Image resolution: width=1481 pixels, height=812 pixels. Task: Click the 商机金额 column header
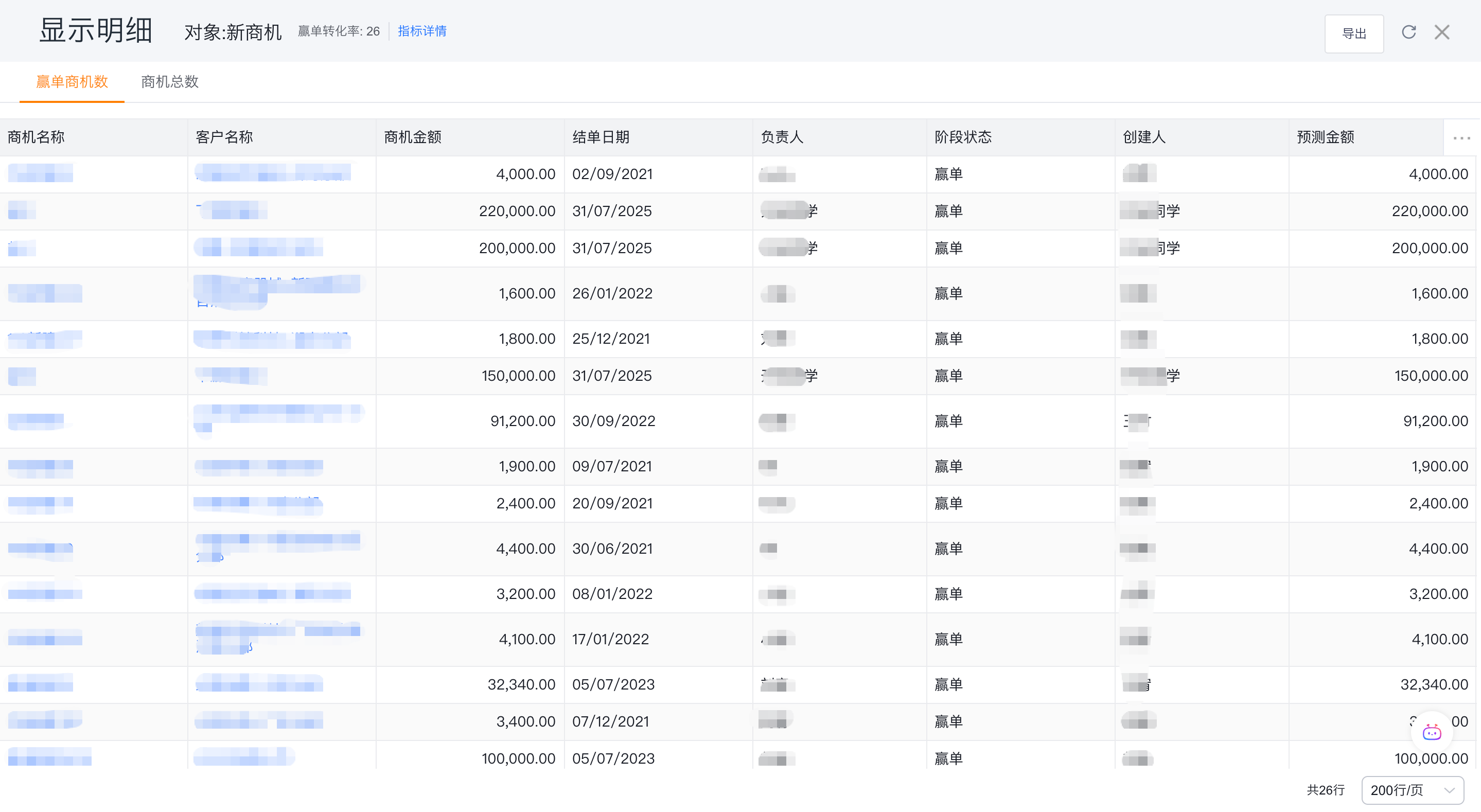click(x=412, y=137)
